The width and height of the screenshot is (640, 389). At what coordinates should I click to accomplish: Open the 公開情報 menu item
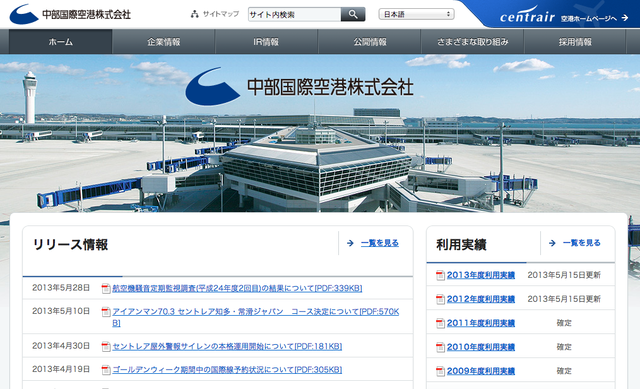click(x=369, y=42)
